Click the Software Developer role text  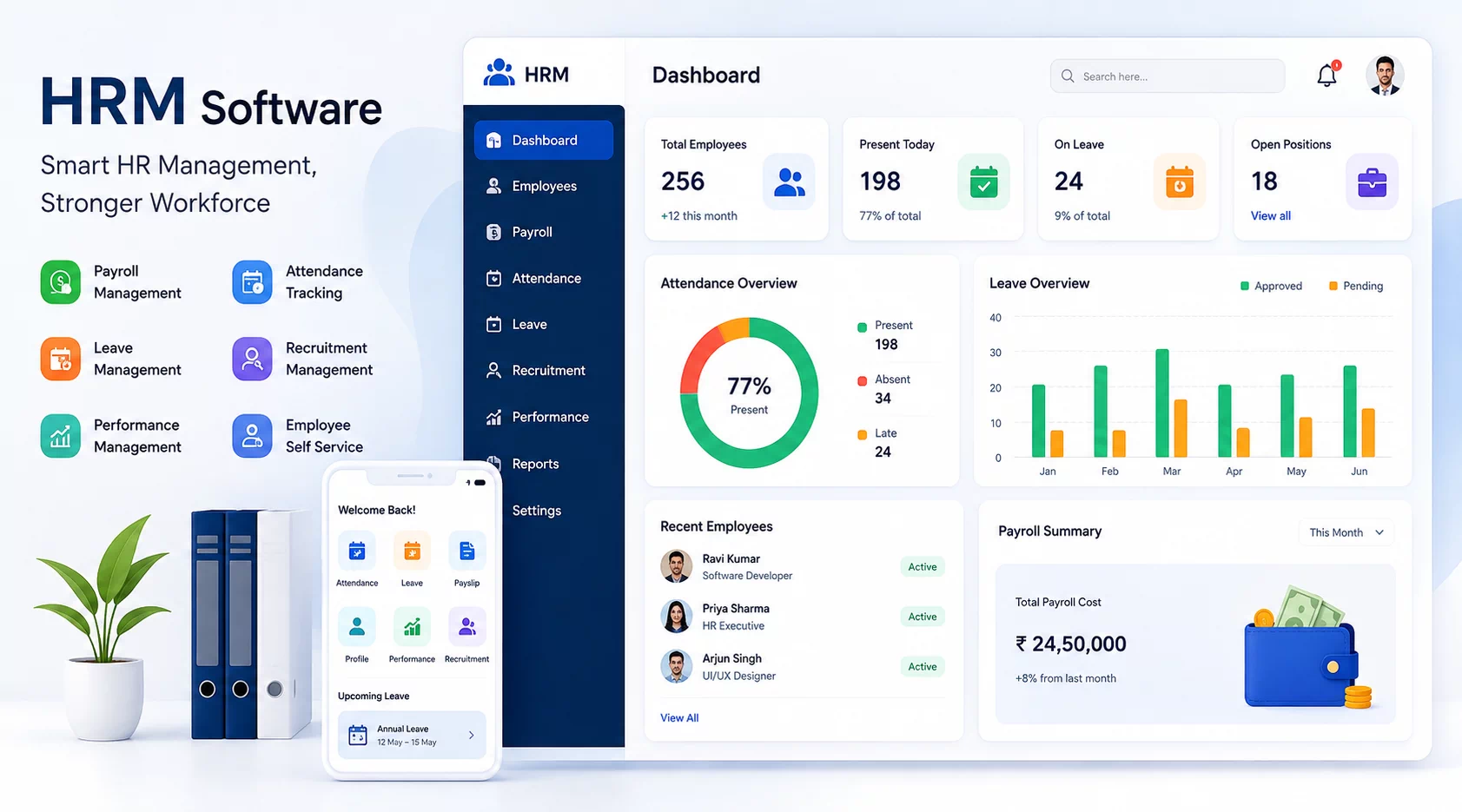coord(747,576)
